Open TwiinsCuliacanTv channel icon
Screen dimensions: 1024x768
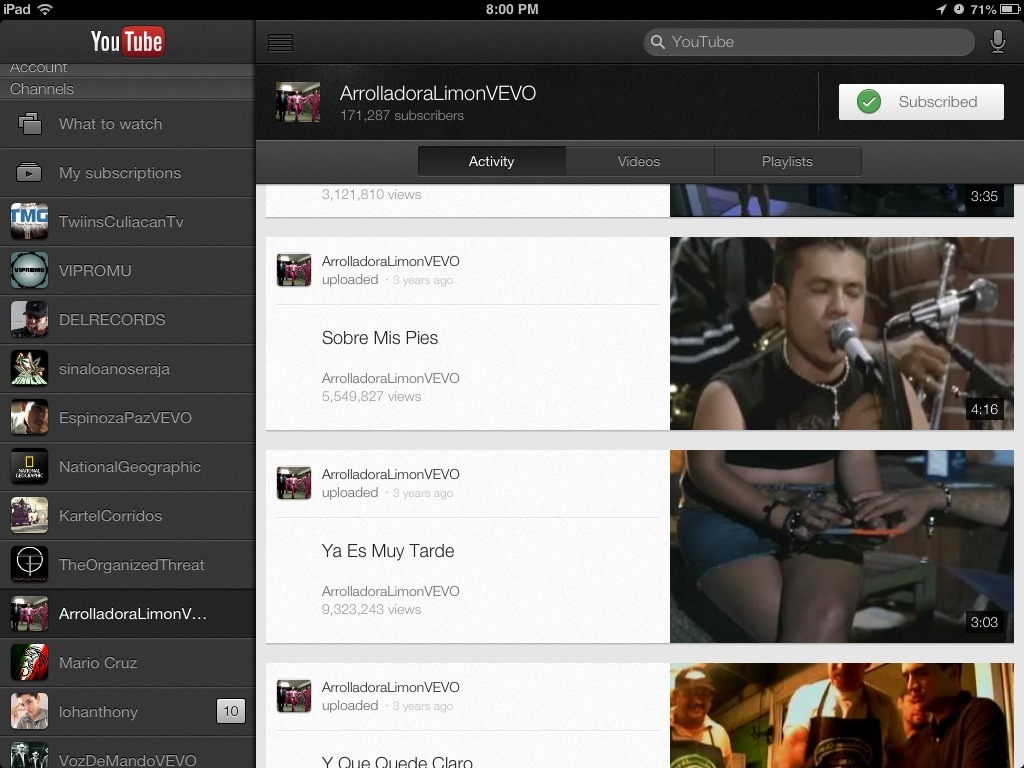coord(29,221)
